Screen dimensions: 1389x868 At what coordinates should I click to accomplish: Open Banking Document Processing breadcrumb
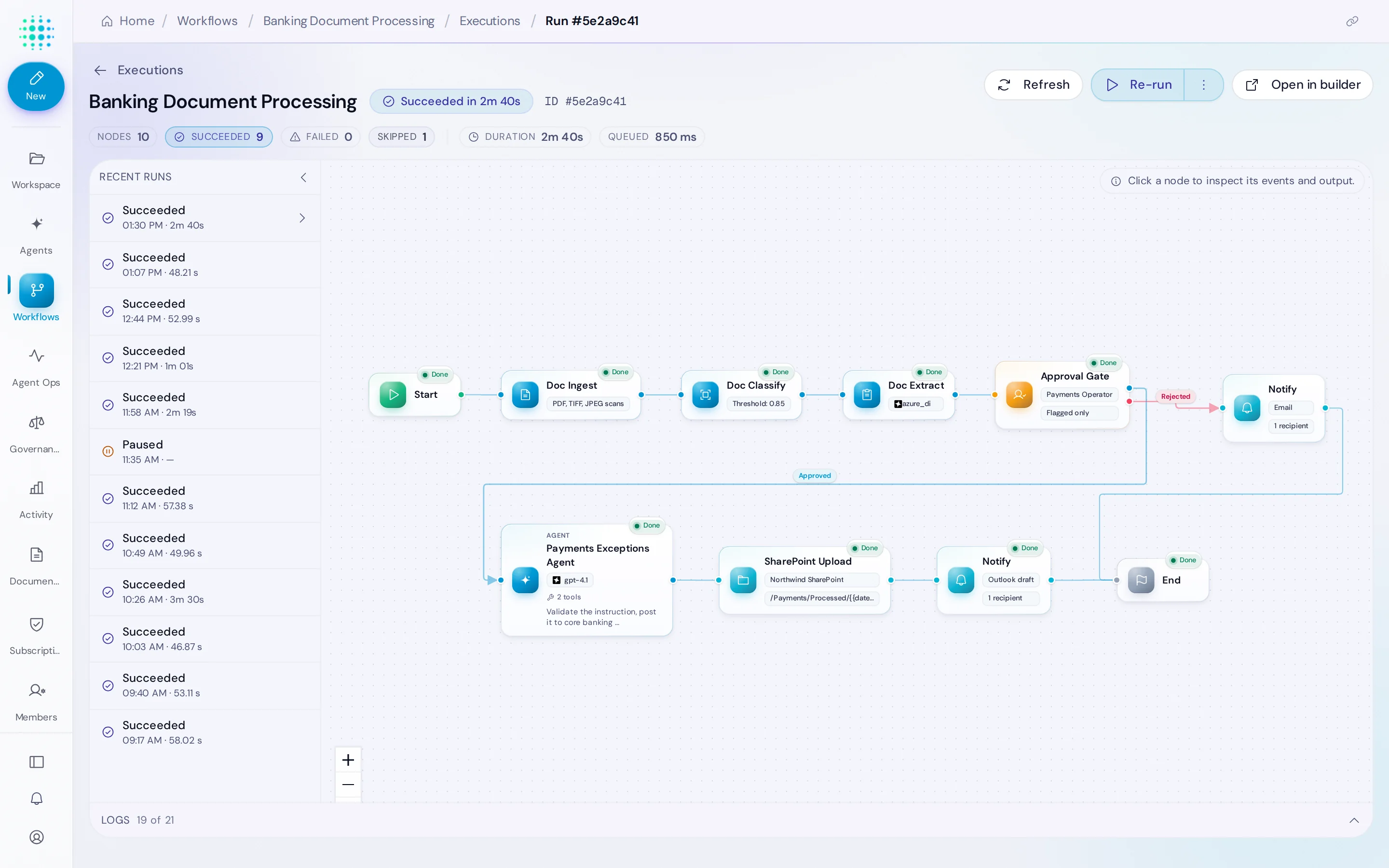pos(348,21)
